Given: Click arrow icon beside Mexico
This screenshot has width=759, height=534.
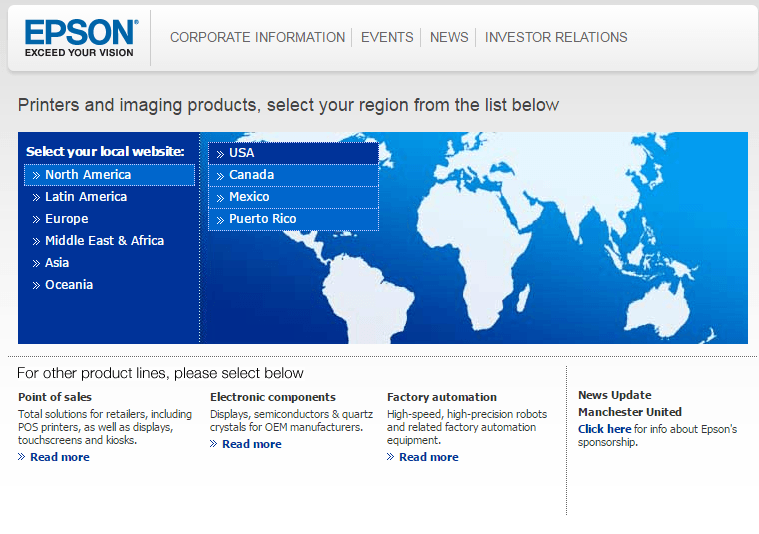Looking at the screenshot, I should [220, 198].
